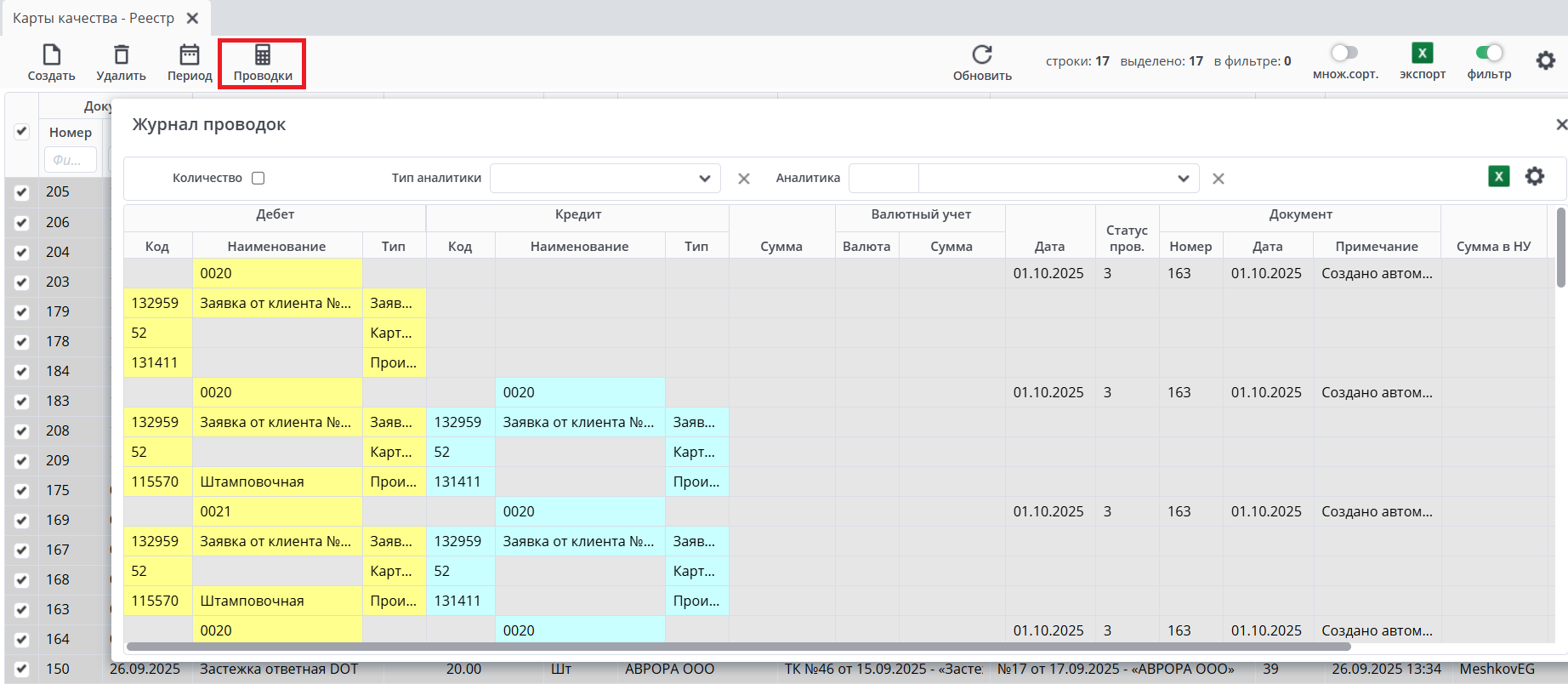Screen dimensions: 1568x684
Task: Open main toolbar settings gear
Action: click(x=1545, y=61)
